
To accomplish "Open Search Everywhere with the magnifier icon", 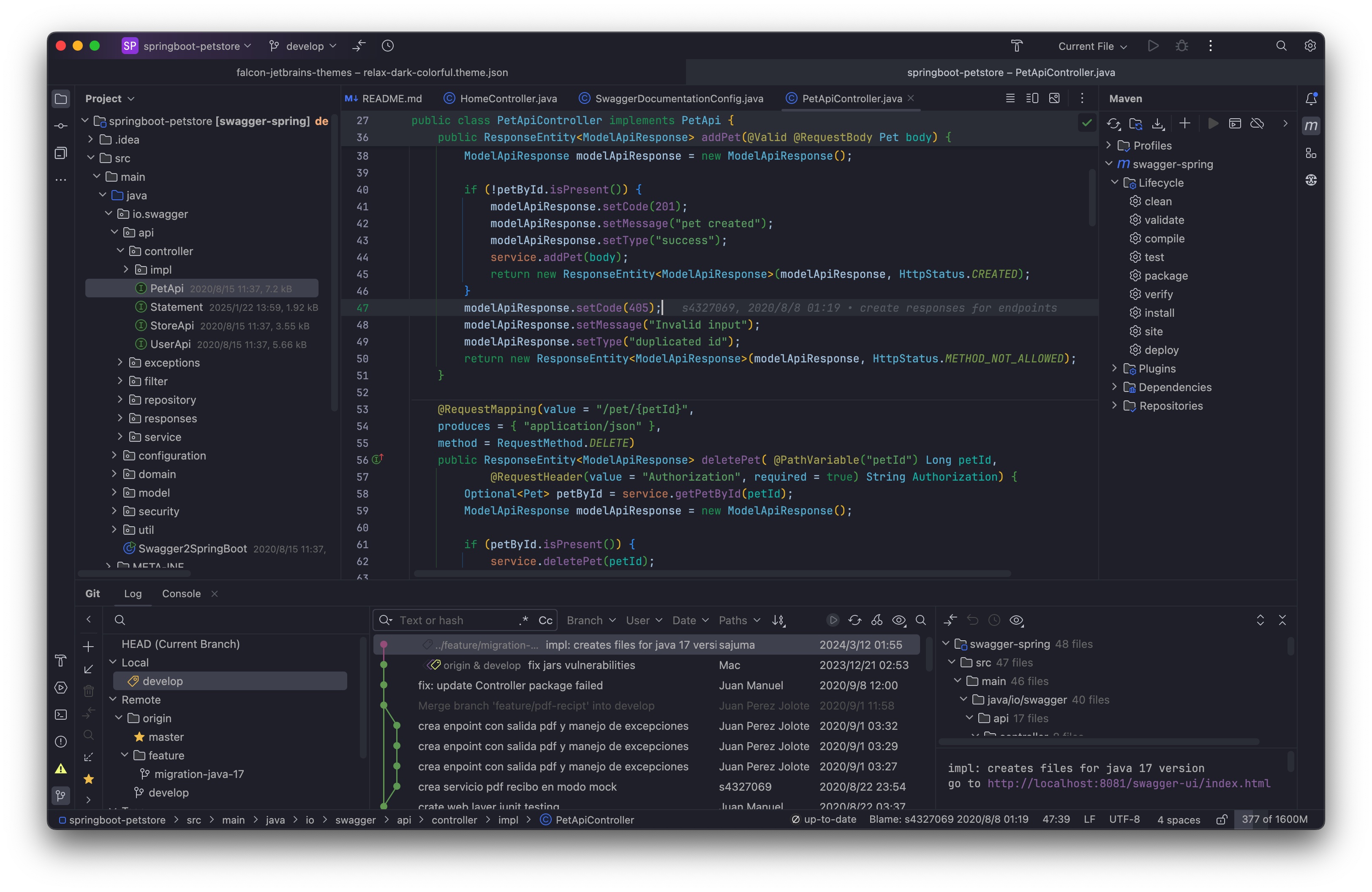I will [x=1282, y=46].
